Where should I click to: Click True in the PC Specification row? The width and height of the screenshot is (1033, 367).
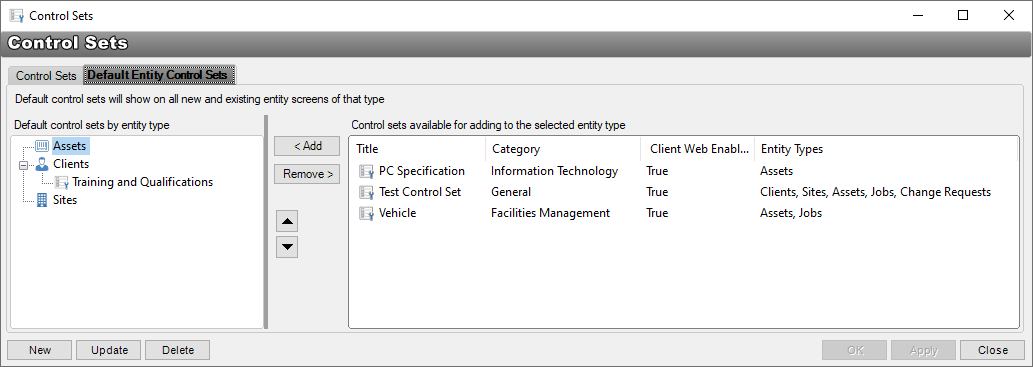(x=657, y=171)
